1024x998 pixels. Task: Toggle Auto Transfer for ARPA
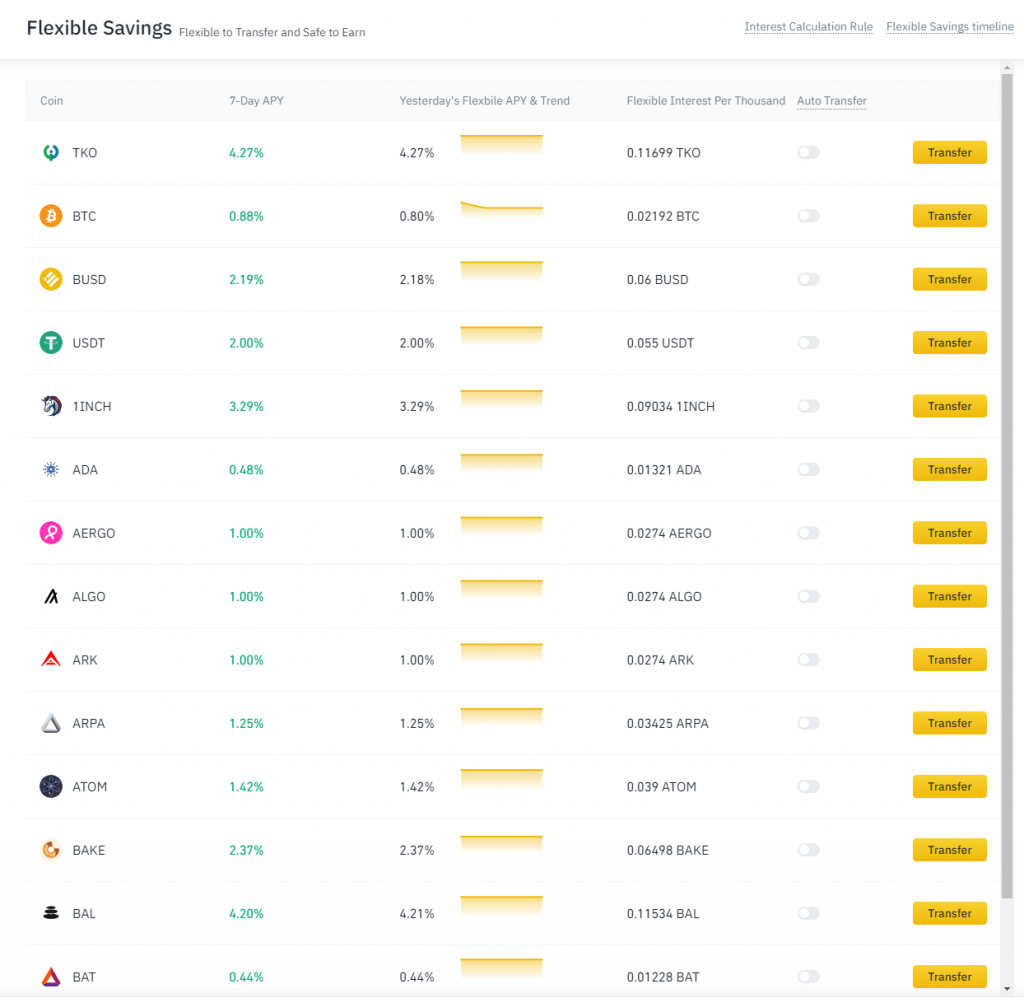(x=808, y=723)
